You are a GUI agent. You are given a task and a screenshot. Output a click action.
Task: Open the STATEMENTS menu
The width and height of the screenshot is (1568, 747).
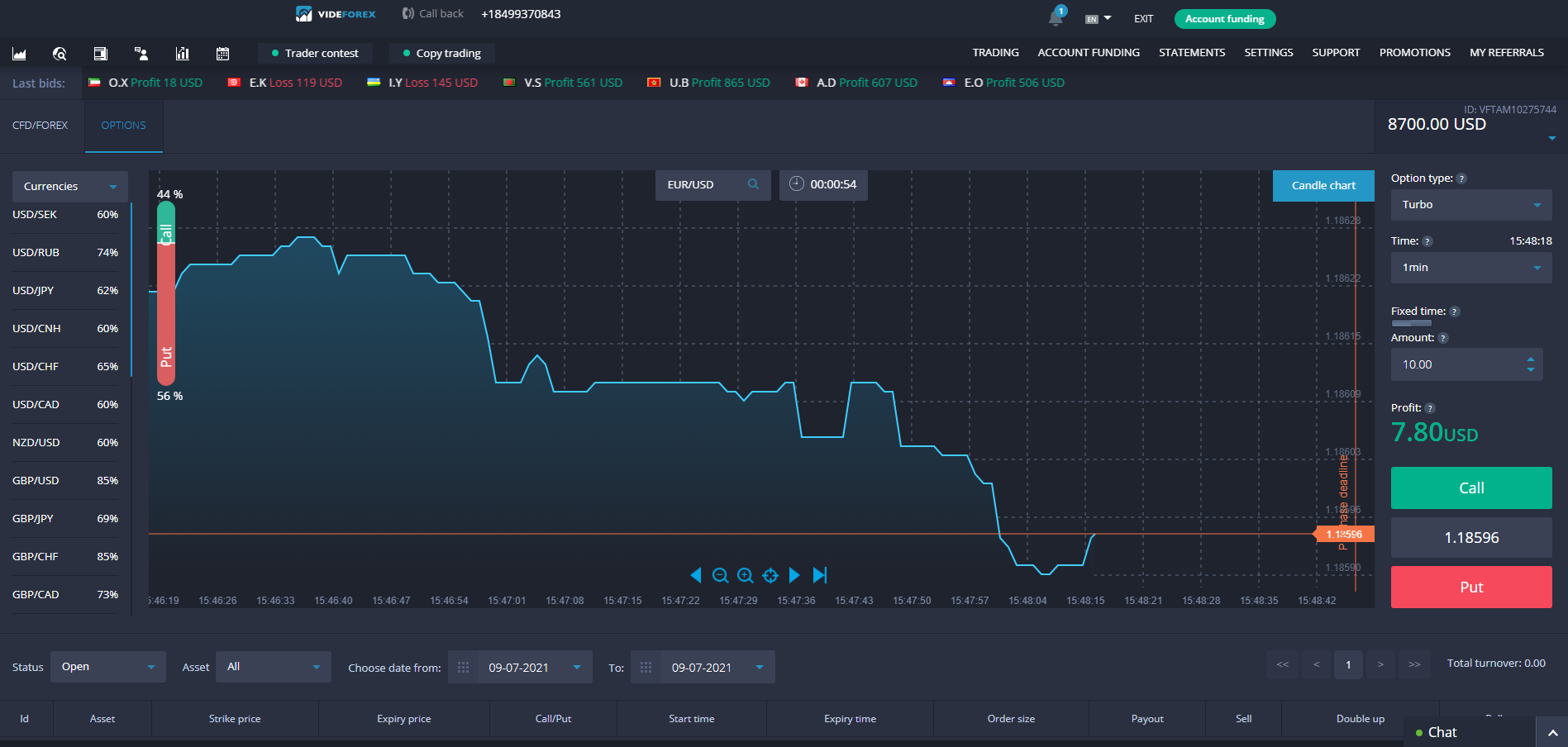coord(1191,52)
